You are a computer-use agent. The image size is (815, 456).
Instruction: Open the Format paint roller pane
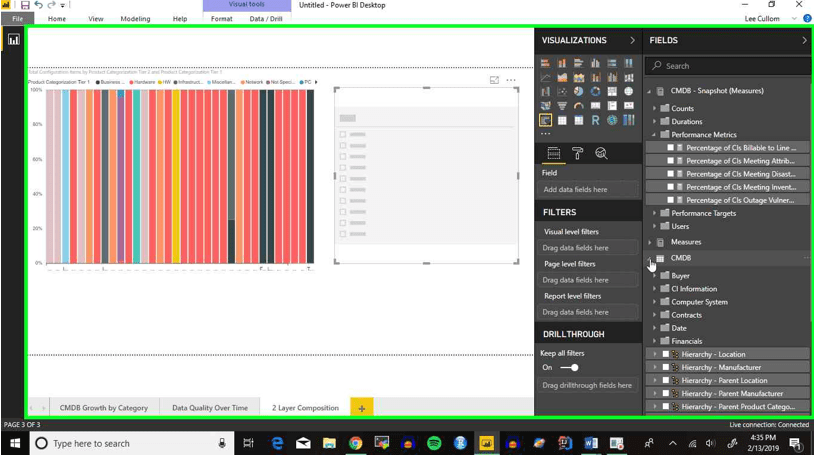click(577, 153)
